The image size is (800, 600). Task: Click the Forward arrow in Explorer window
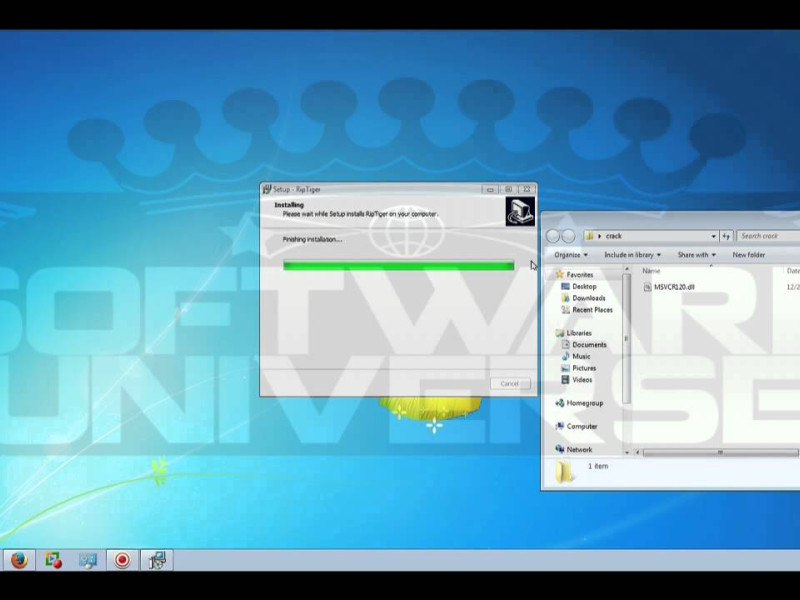[568, 236]
